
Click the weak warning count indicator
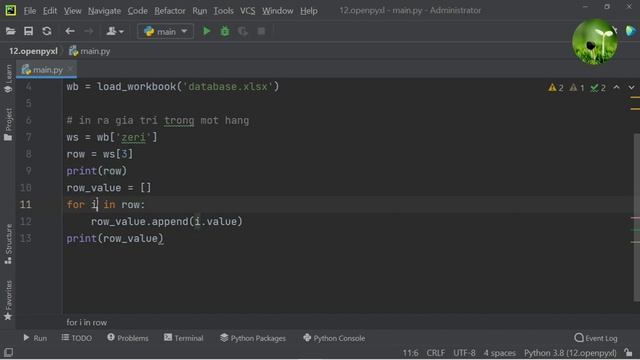577,88
